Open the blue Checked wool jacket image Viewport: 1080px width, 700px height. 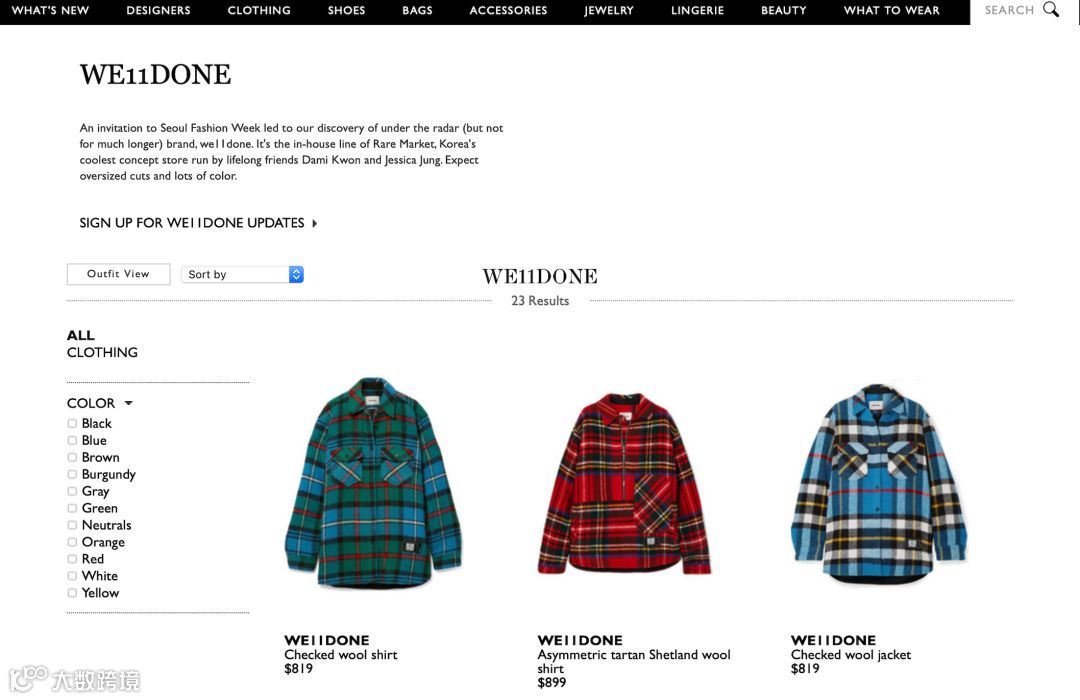coord(879,484)
